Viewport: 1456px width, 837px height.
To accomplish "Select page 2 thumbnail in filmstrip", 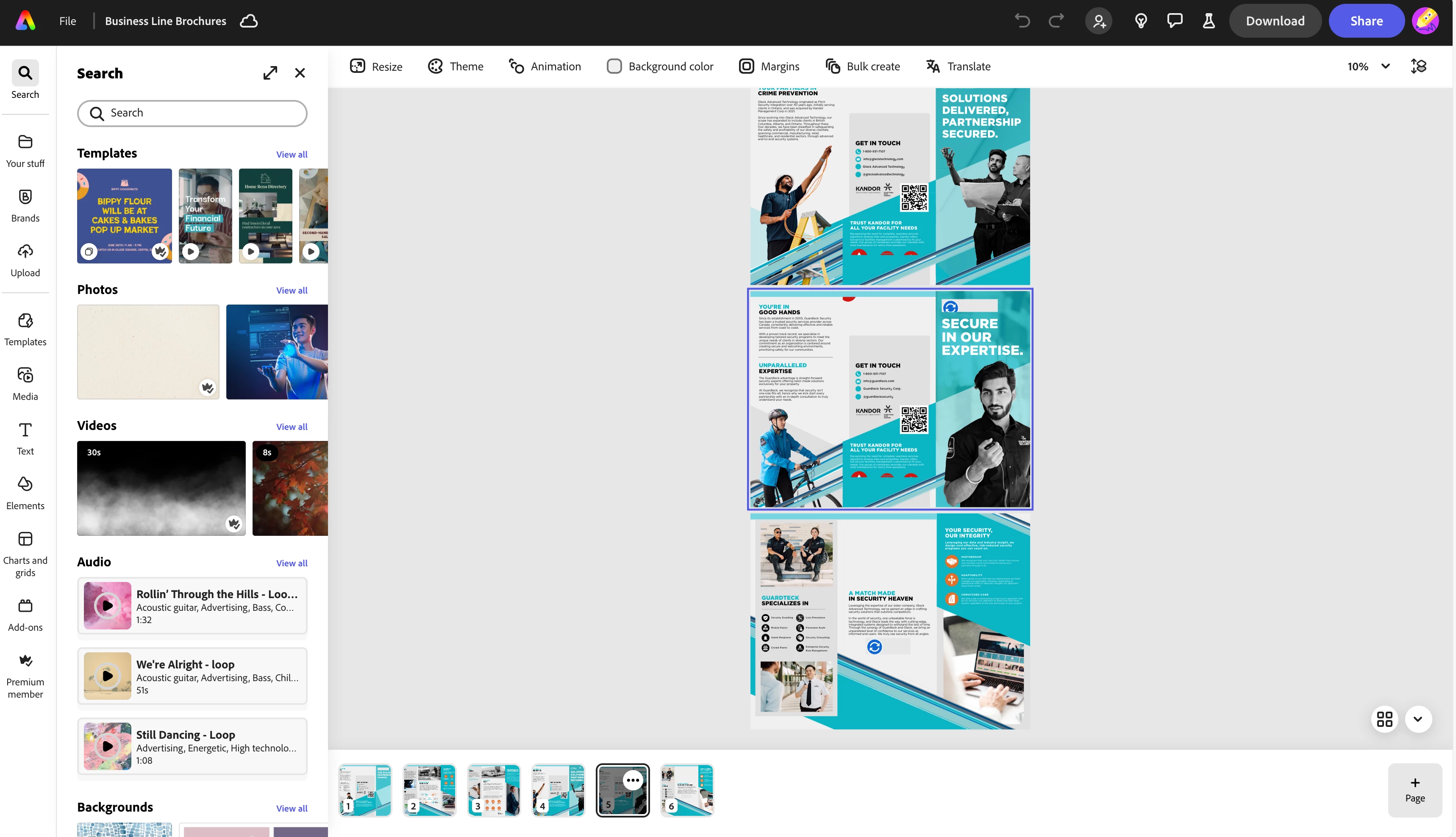I will [x=429, y=790].
